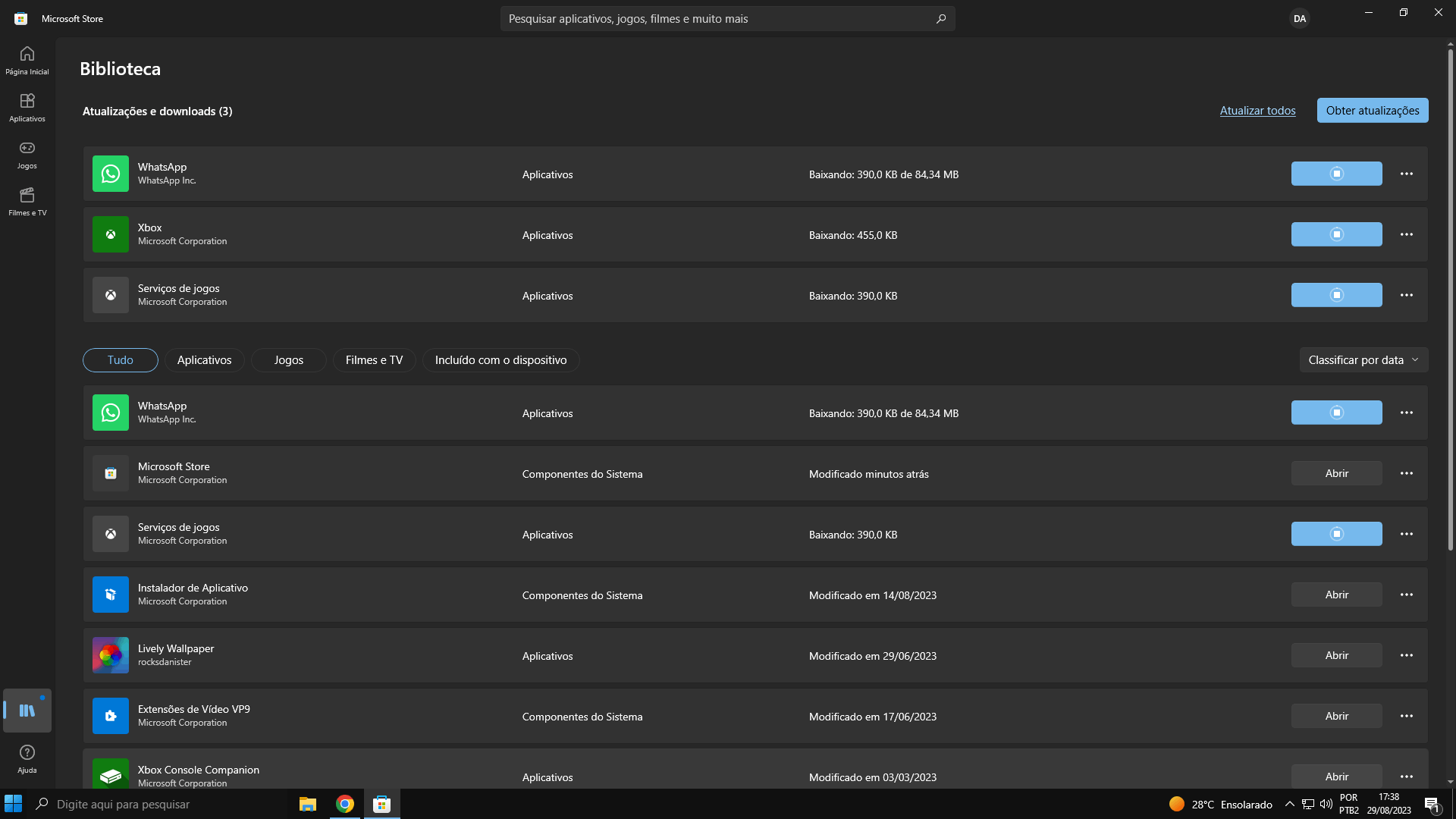Open Xbox Console Companion with Abrir button

pos(1336,777)
